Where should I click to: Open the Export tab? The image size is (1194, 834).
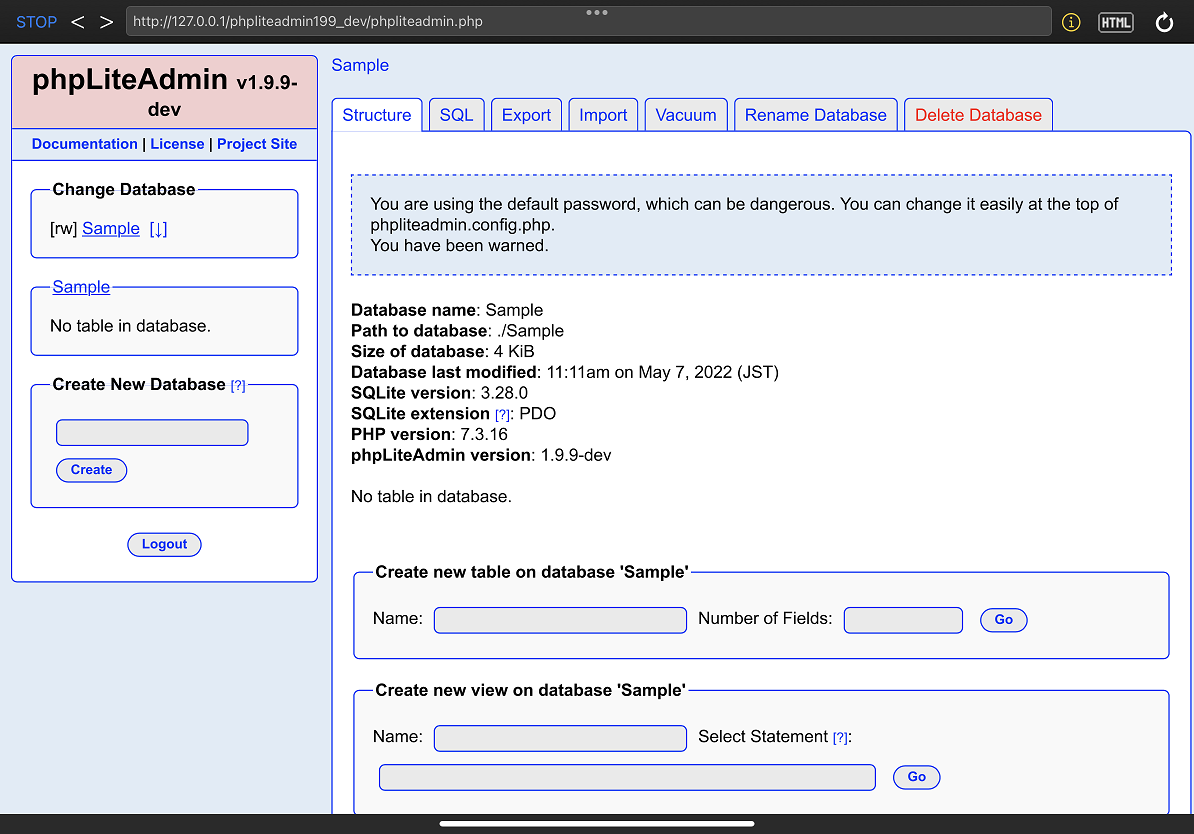[526, 115]
